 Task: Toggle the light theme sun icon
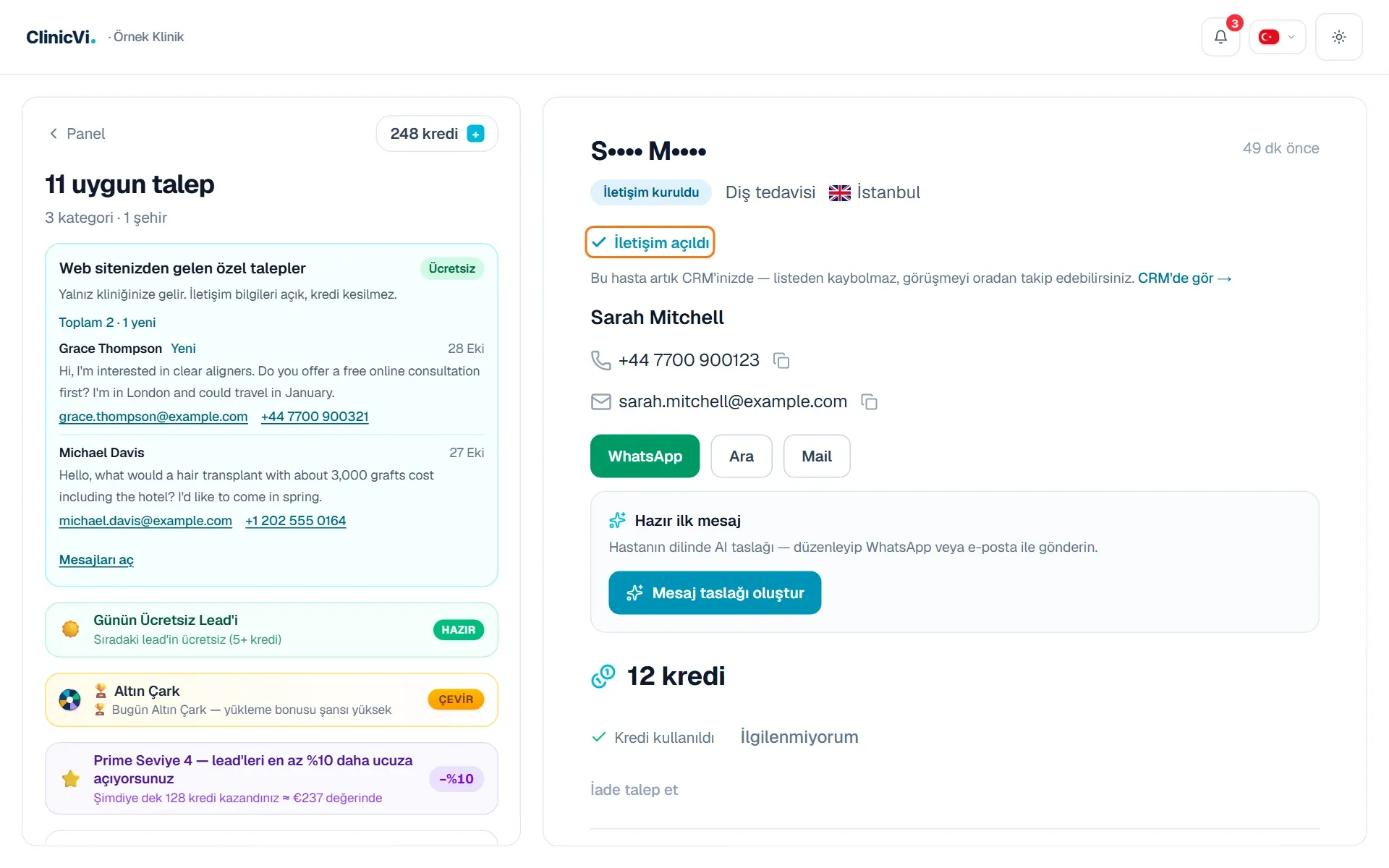click(x=1339, y=37)
